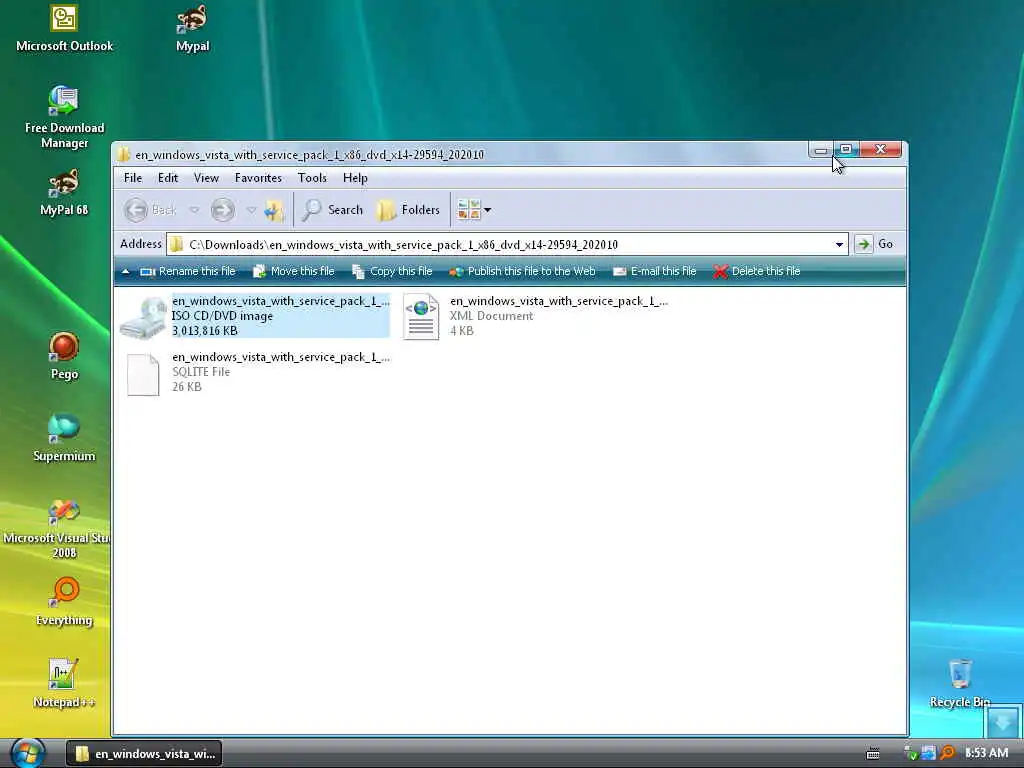1024x768 pixels.
Task: Open the address bar dropdown list
Action: [839, 244]
